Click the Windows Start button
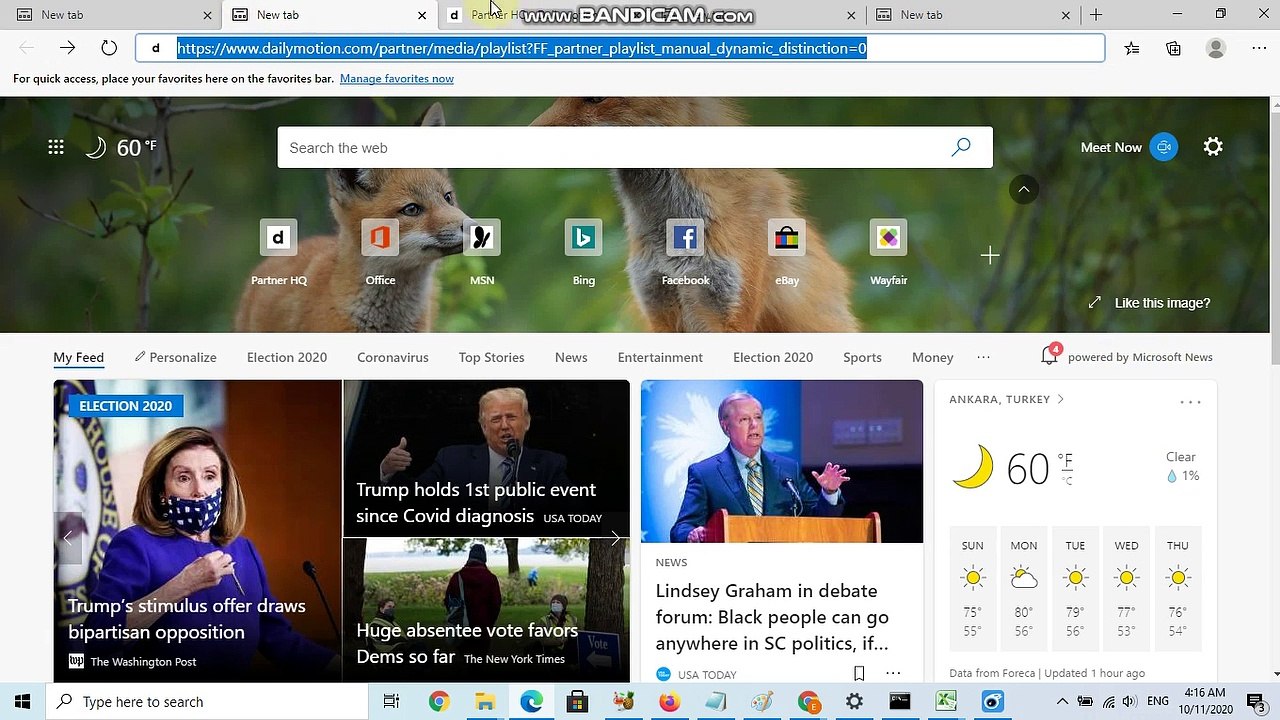The width and height of the screenshot is (1280, 720). tap(23, 701)
